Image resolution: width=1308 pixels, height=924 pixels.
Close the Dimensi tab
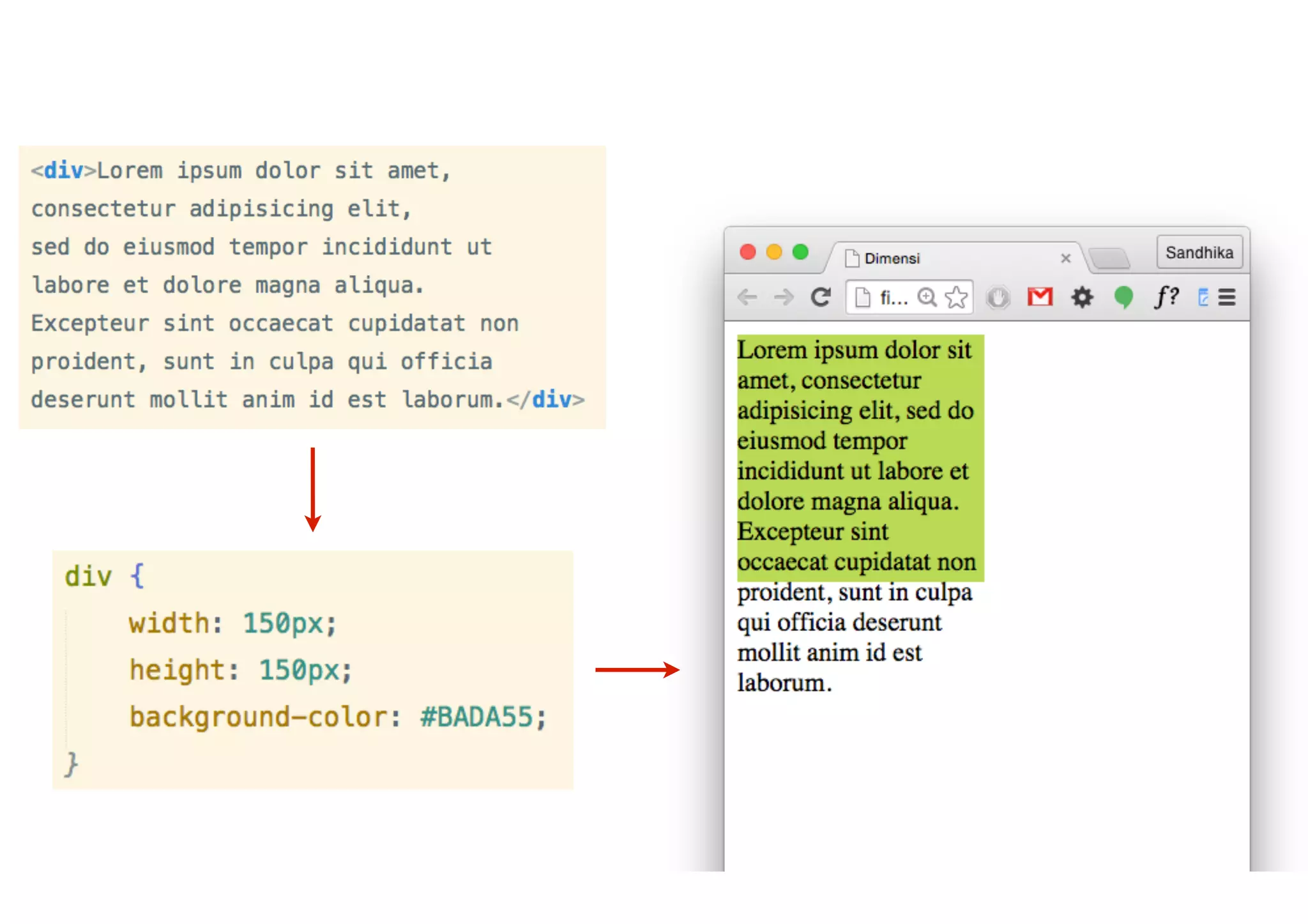coord(1065,259)
